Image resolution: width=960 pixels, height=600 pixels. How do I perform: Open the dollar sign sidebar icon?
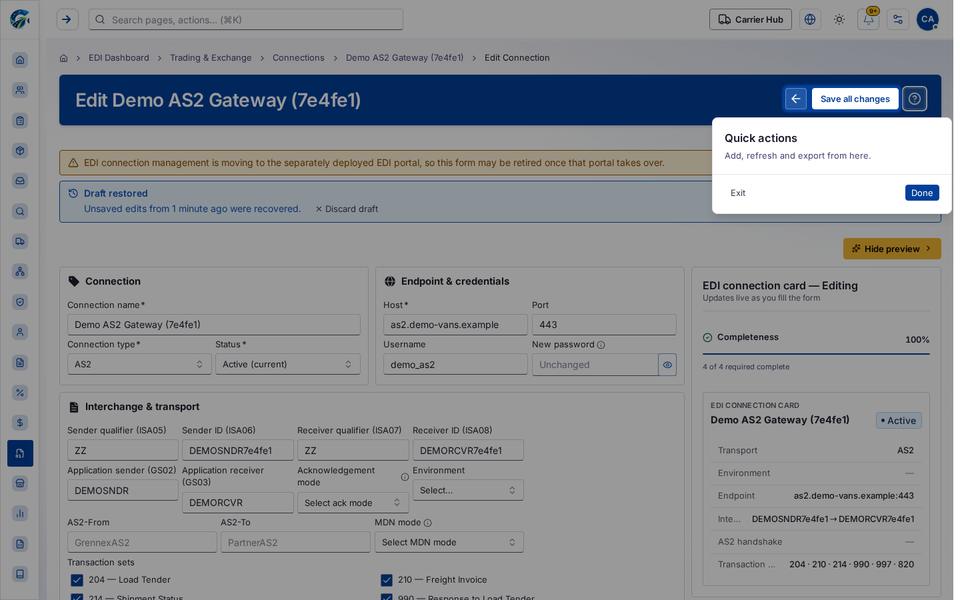[20, 422]
